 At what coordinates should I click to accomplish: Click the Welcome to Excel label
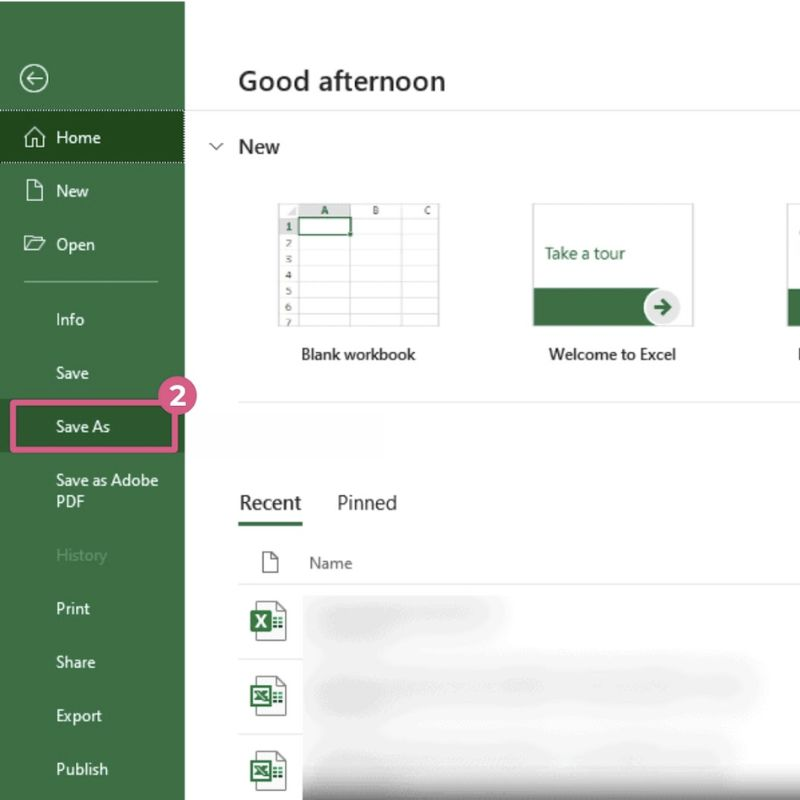612,354
